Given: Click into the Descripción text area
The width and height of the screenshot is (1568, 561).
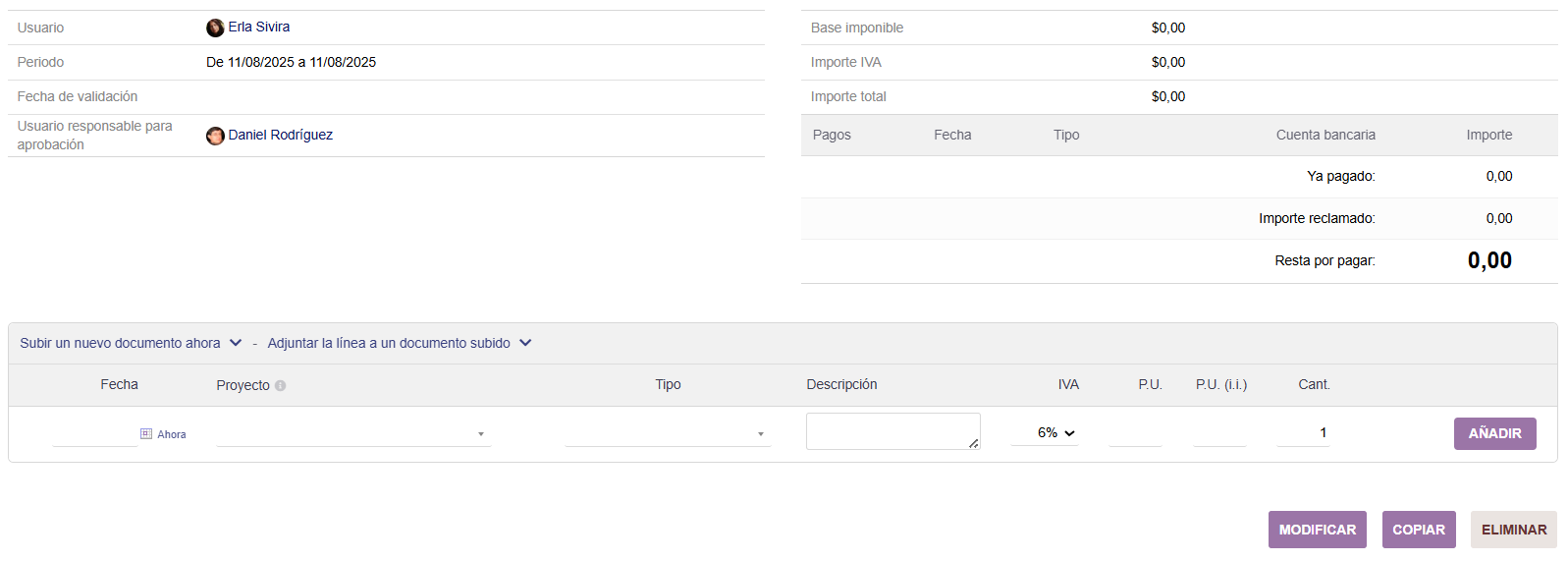Looking at the screenshot, I should click(892, 431).
